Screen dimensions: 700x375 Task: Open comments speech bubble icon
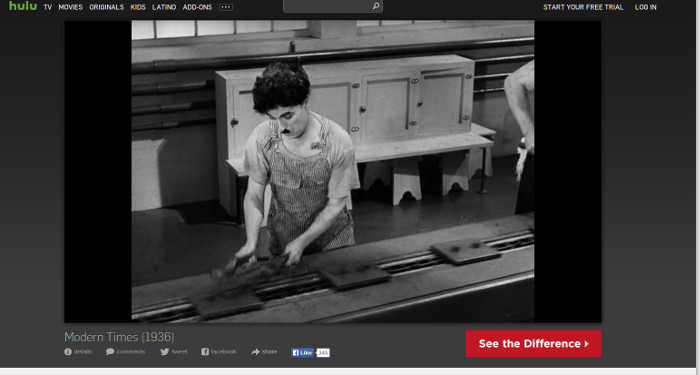coord(110,352)
